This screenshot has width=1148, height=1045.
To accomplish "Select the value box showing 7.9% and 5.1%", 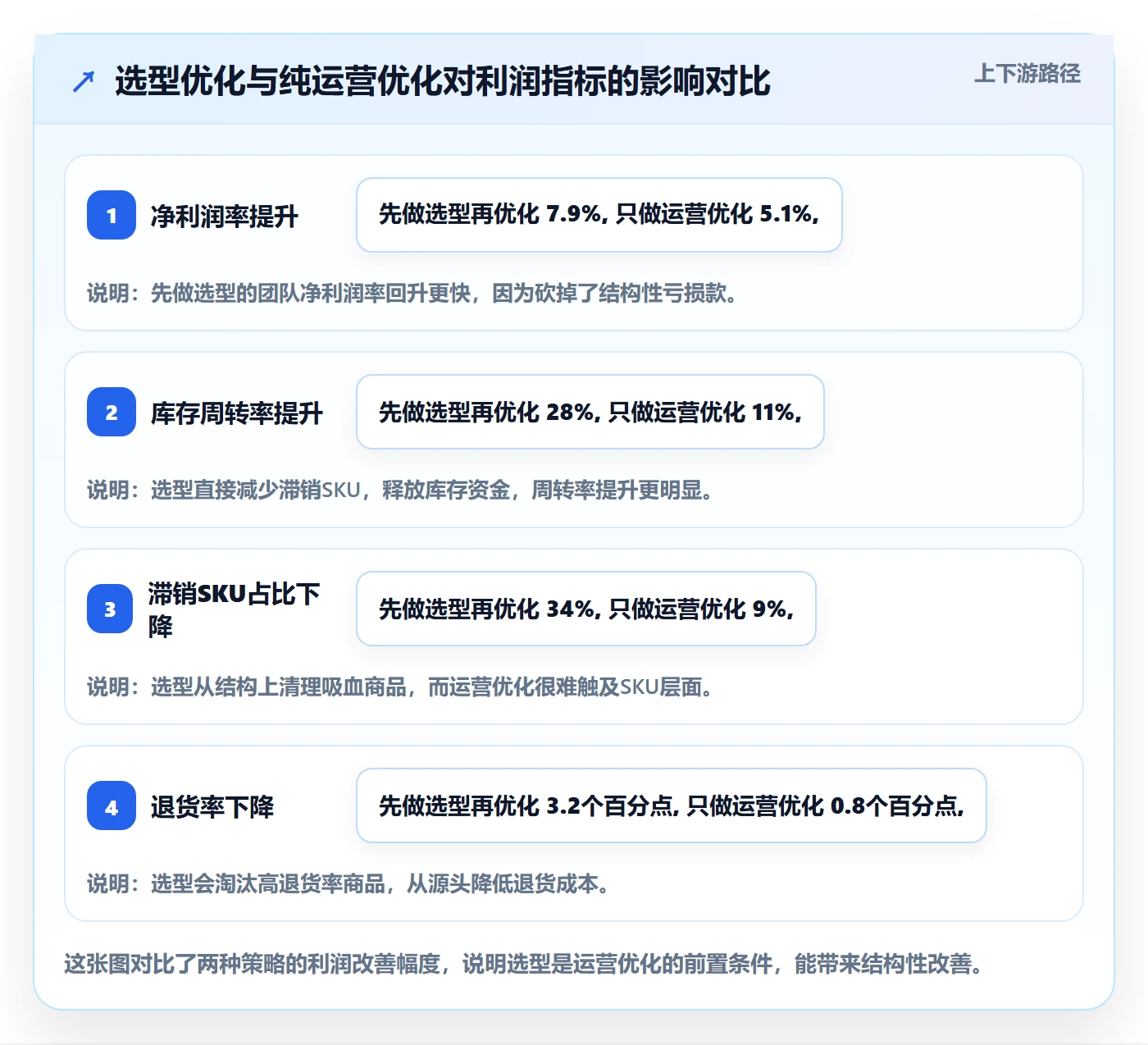I will (599, 215).
